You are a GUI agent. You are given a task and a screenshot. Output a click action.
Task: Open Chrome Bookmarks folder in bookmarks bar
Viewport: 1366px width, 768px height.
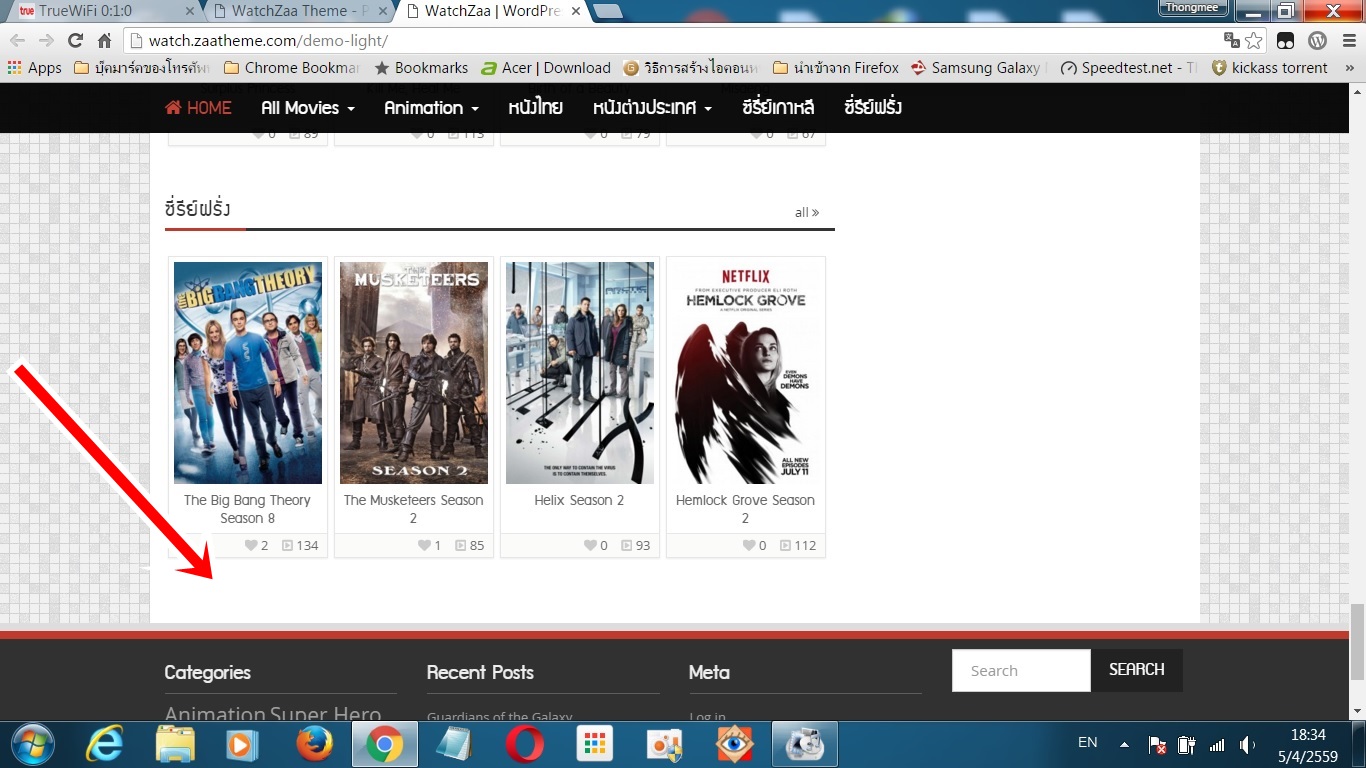click(x=292, y=68)
